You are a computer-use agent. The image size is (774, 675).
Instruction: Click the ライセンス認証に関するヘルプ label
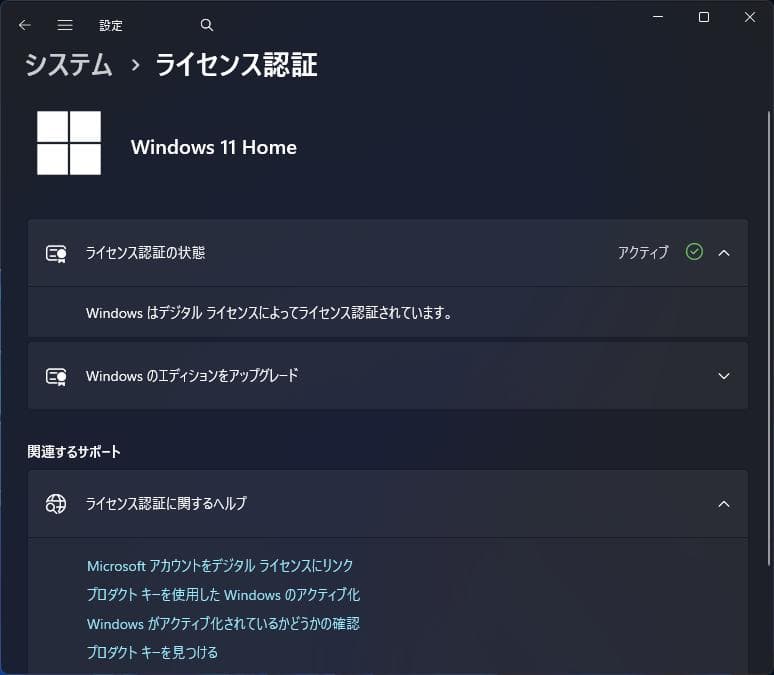[x=166, y=504]
